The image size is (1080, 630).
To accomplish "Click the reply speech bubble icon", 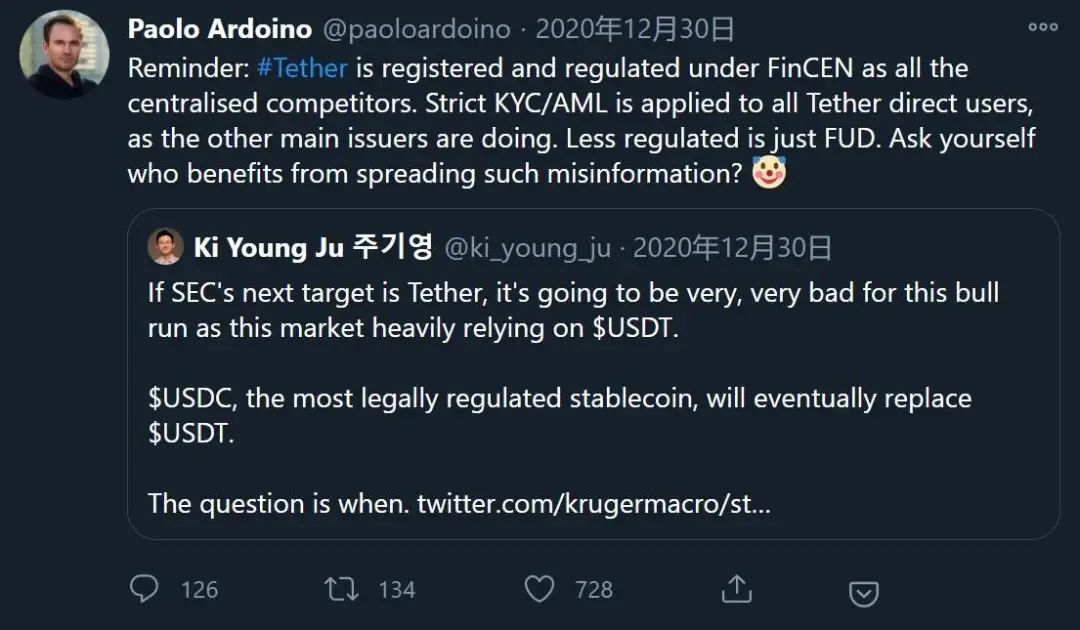I will click(x=144, y=589).
